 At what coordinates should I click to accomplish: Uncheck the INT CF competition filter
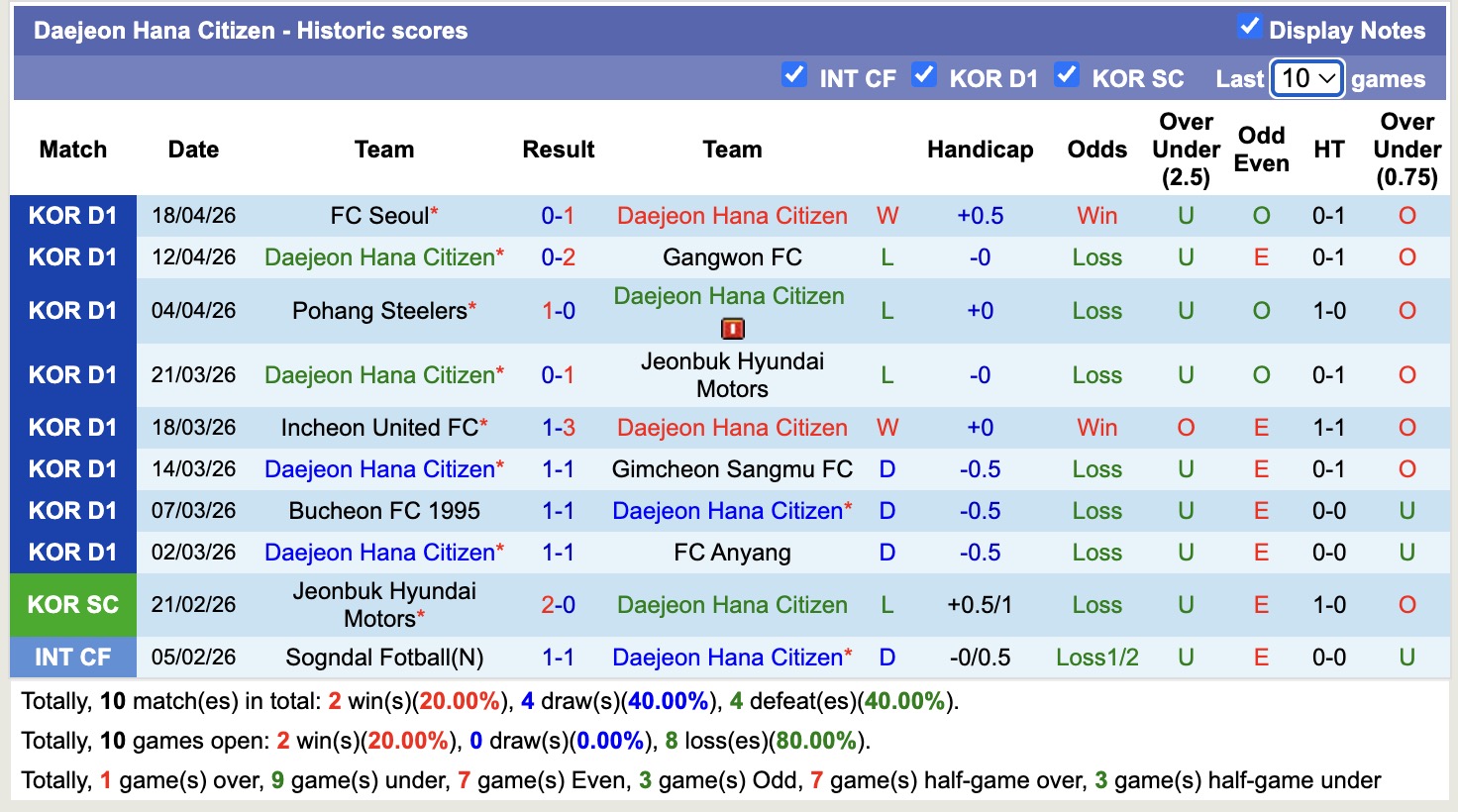pyautogui.click(x=794, y=74)
